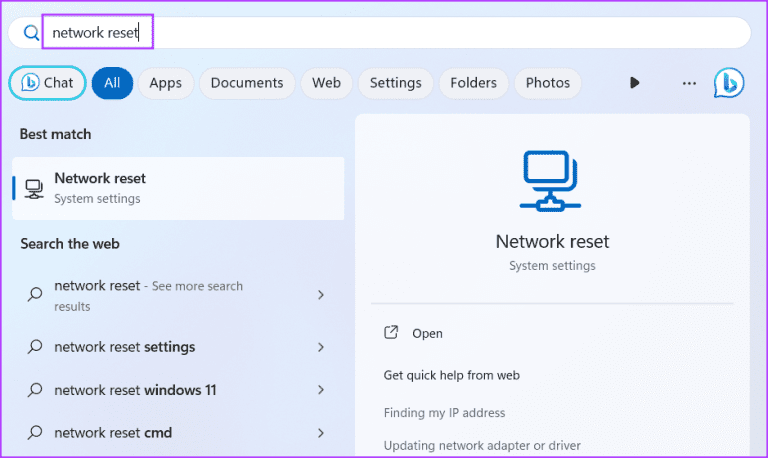Open the three-dots more options menu
This screenshot has height=458, width=768.
click(x=689, y=83)
